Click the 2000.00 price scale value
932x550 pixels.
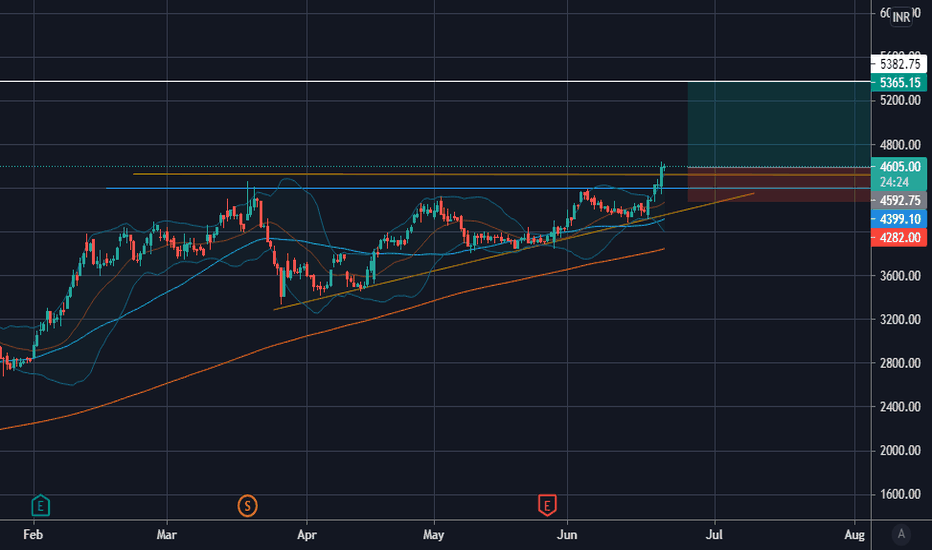[900, 451]
